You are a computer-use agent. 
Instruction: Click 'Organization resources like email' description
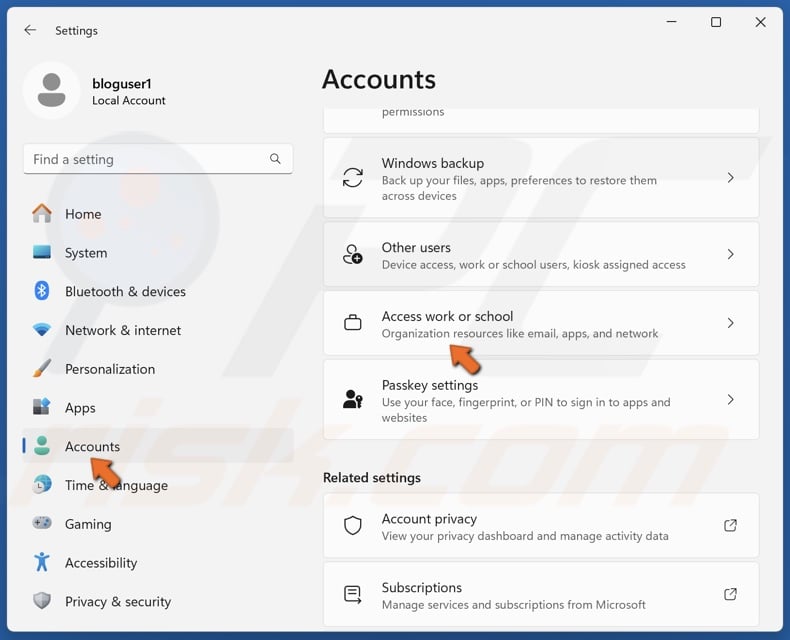(520, 333)
